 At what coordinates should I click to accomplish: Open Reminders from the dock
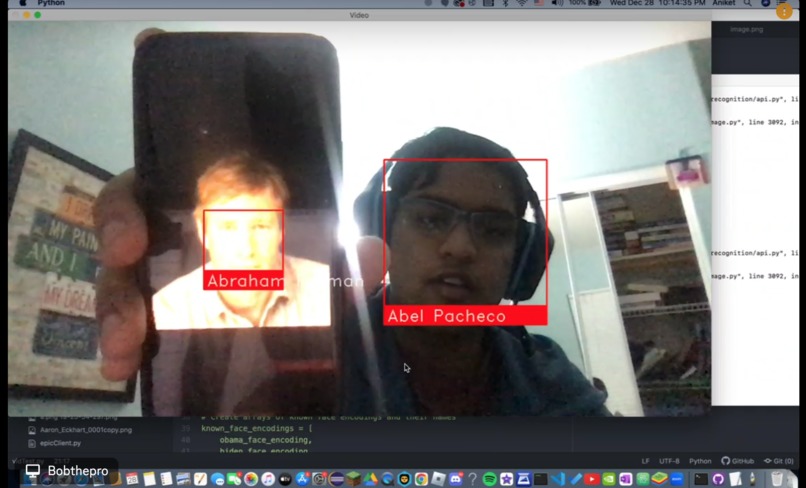166,479
